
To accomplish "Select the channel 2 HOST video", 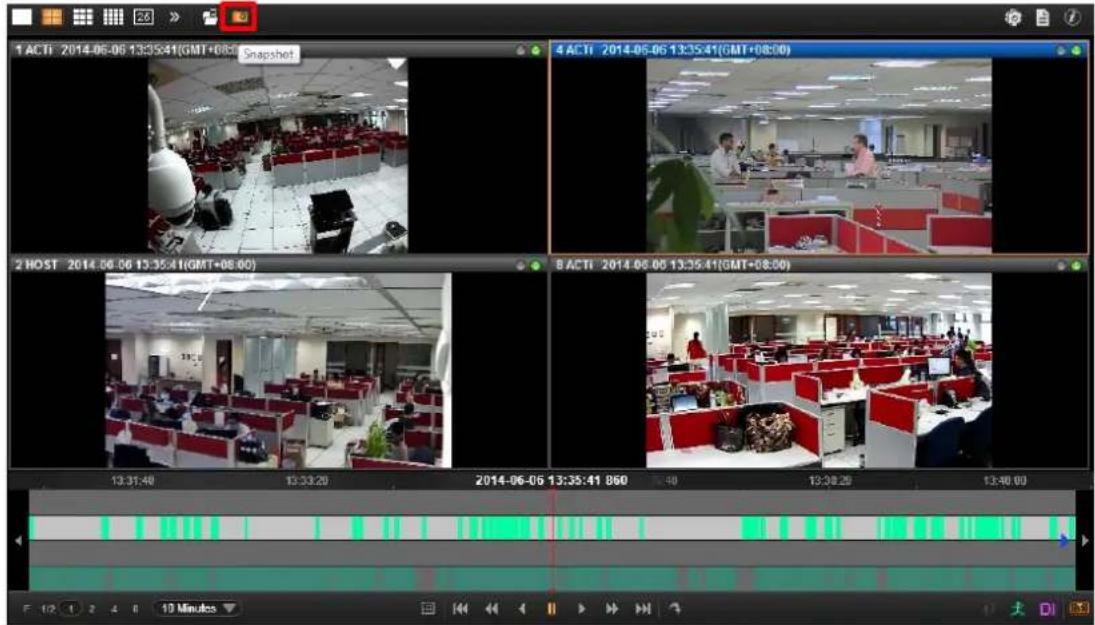I will pyautogui.click(x=278, y=370).
